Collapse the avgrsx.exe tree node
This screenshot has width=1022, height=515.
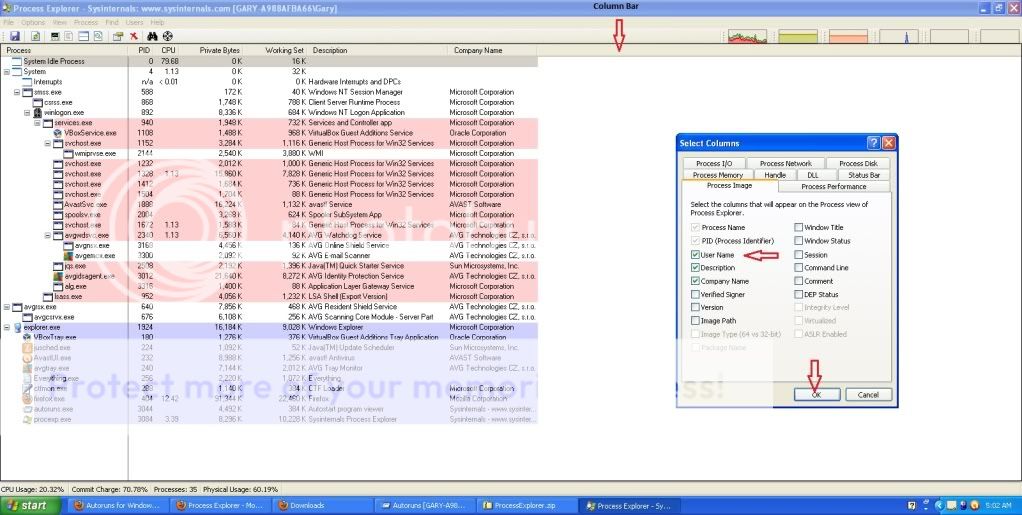point(7,307)
